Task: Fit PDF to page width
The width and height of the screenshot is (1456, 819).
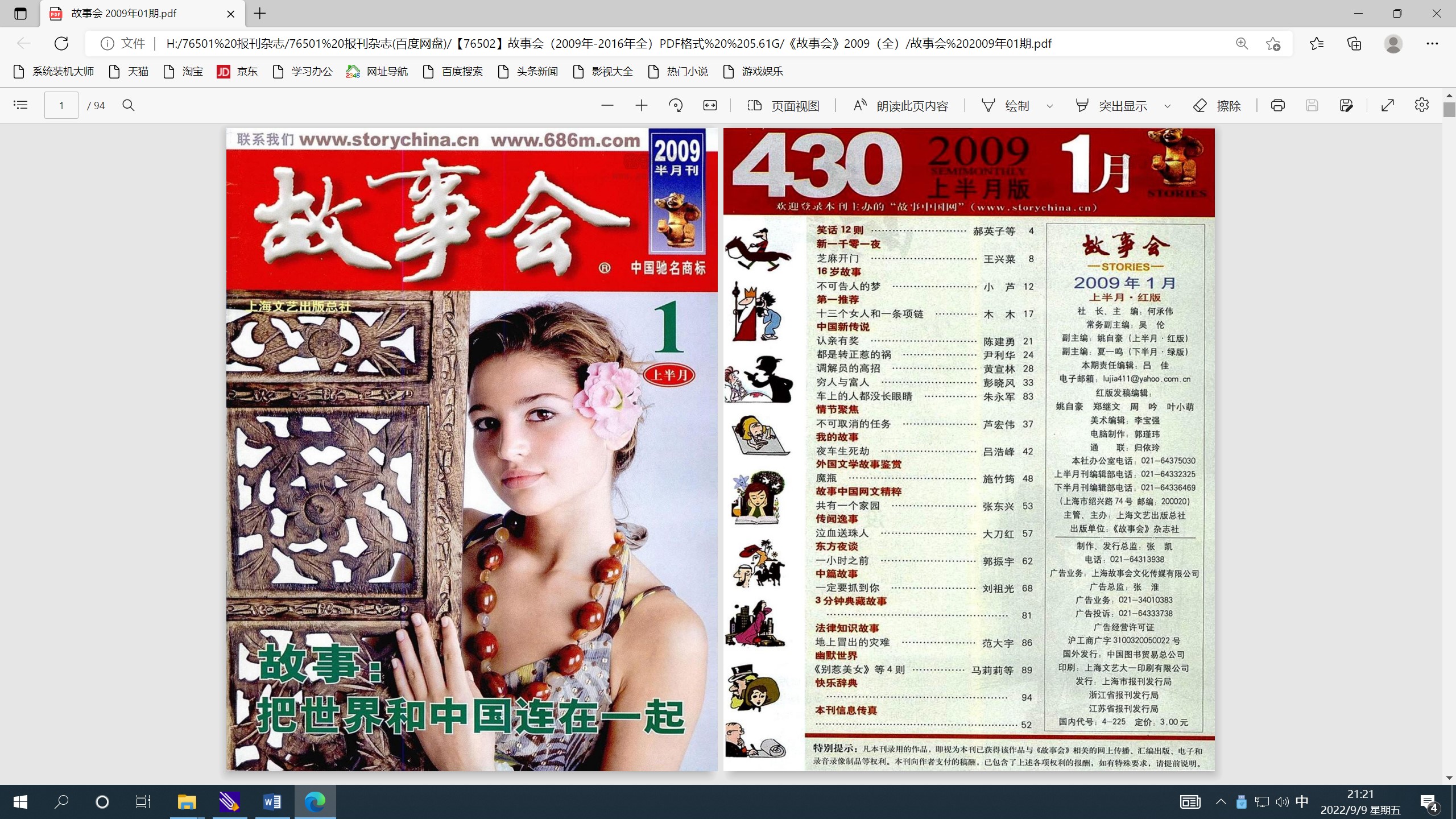Action: [710, 105]
